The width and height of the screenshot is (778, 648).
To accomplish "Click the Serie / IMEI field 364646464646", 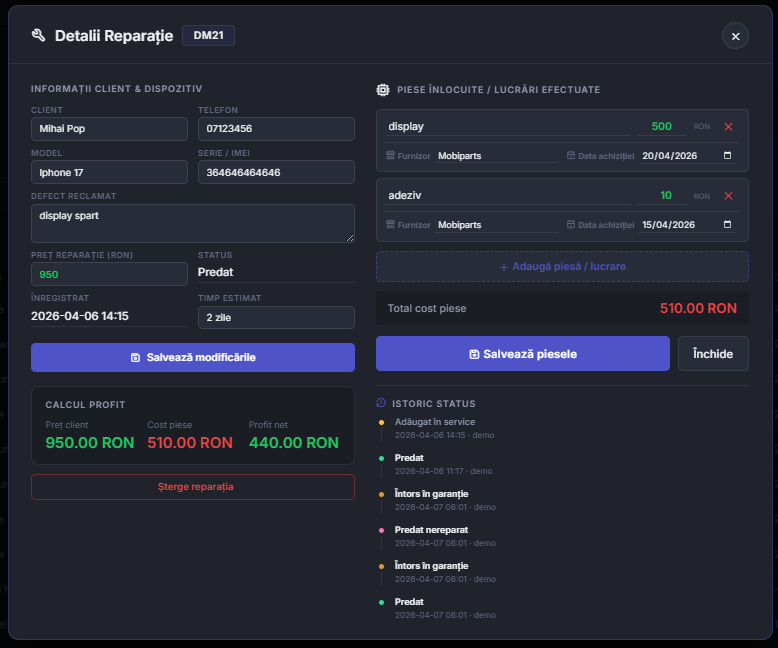I will [276, 172].
